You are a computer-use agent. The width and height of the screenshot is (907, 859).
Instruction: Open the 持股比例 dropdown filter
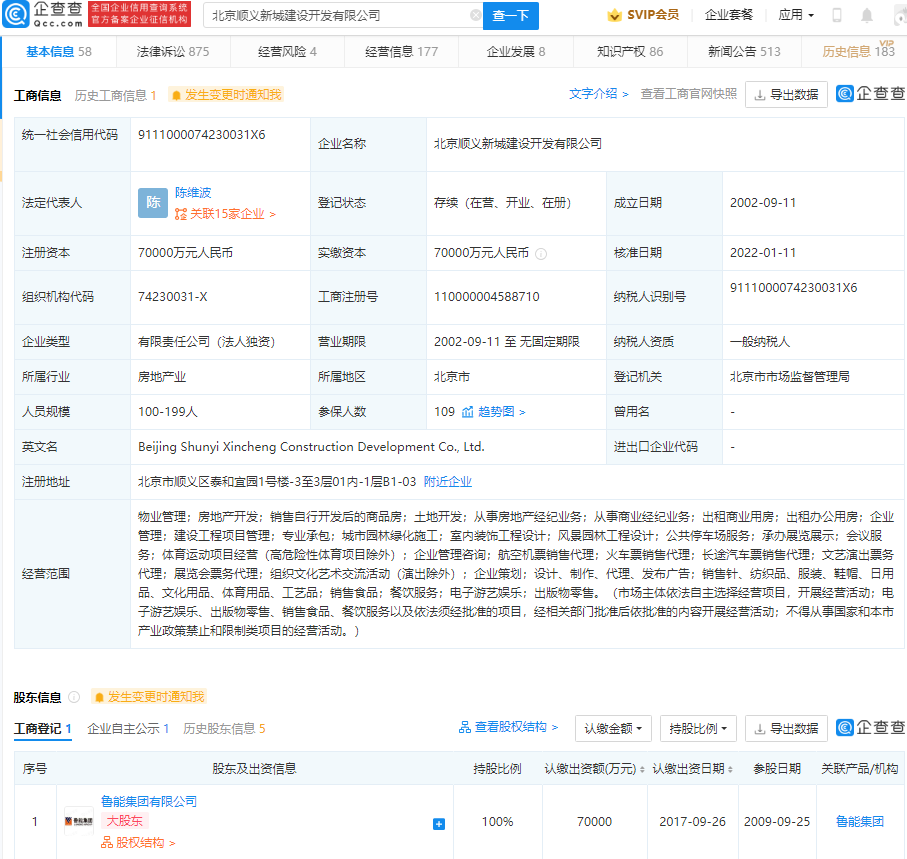tap(699, 728)
